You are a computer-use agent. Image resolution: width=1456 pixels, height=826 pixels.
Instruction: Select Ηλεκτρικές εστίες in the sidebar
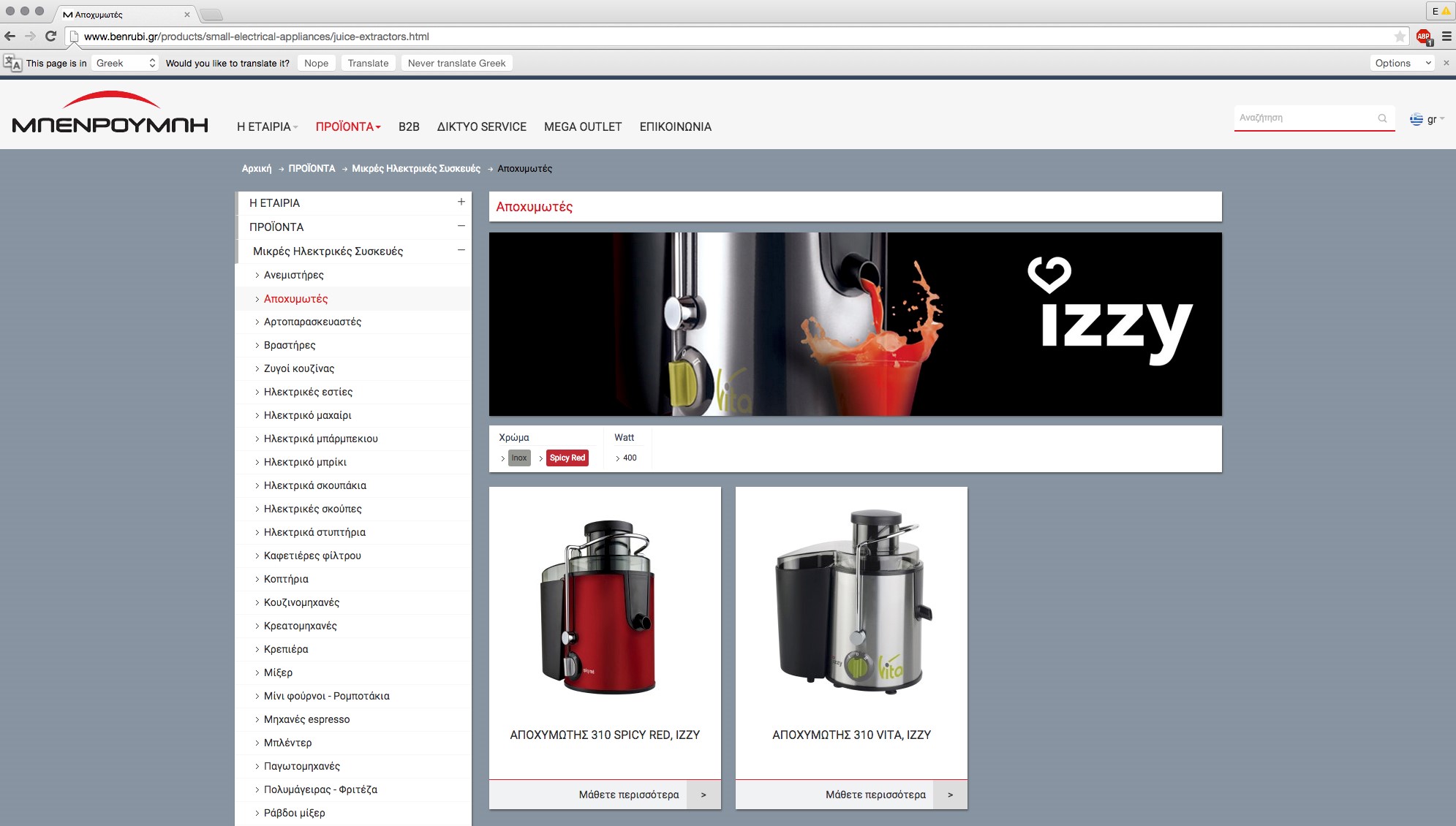click(x=308, y=392)
